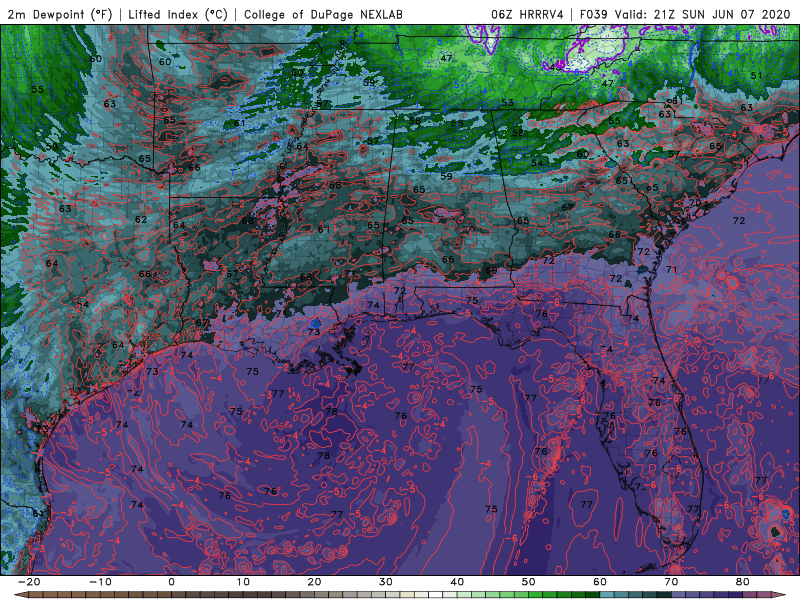Click the 50 label on the color scale
The width and height of the screenshot is (800, 600).
pos(529,582)
